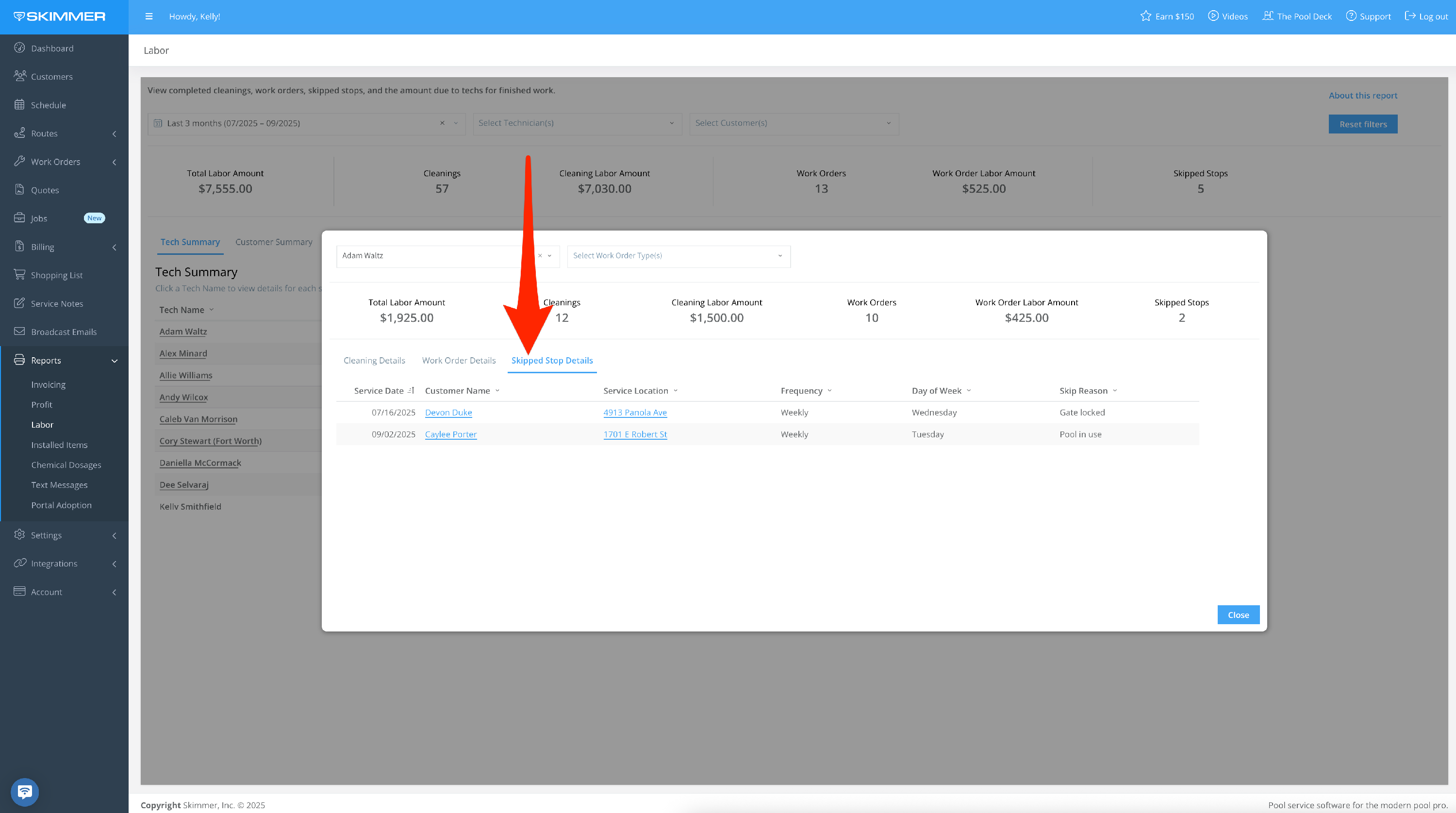Image resolution: width=1456 pixels, height=813 pixels.
Task: Open the Shopping List page
Action: pos(56,275)
